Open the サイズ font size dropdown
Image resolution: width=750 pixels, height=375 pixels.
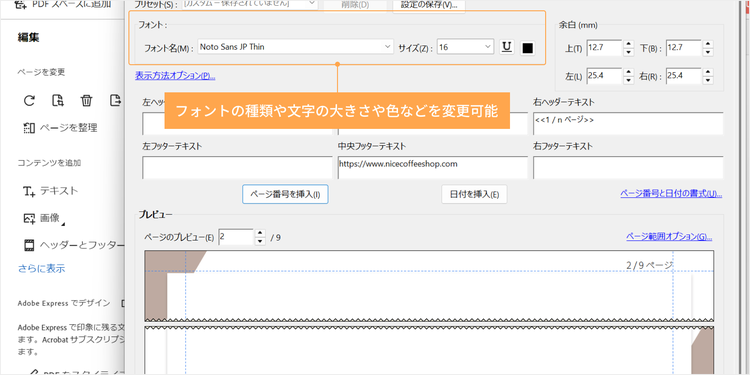[465, 47]
